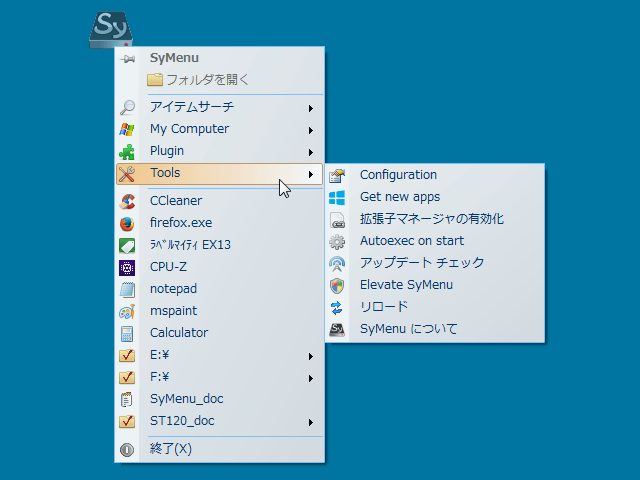The image size is (640, 480).
Task: Open the アイテムサーチ menu entry
Action: [220, 107]
